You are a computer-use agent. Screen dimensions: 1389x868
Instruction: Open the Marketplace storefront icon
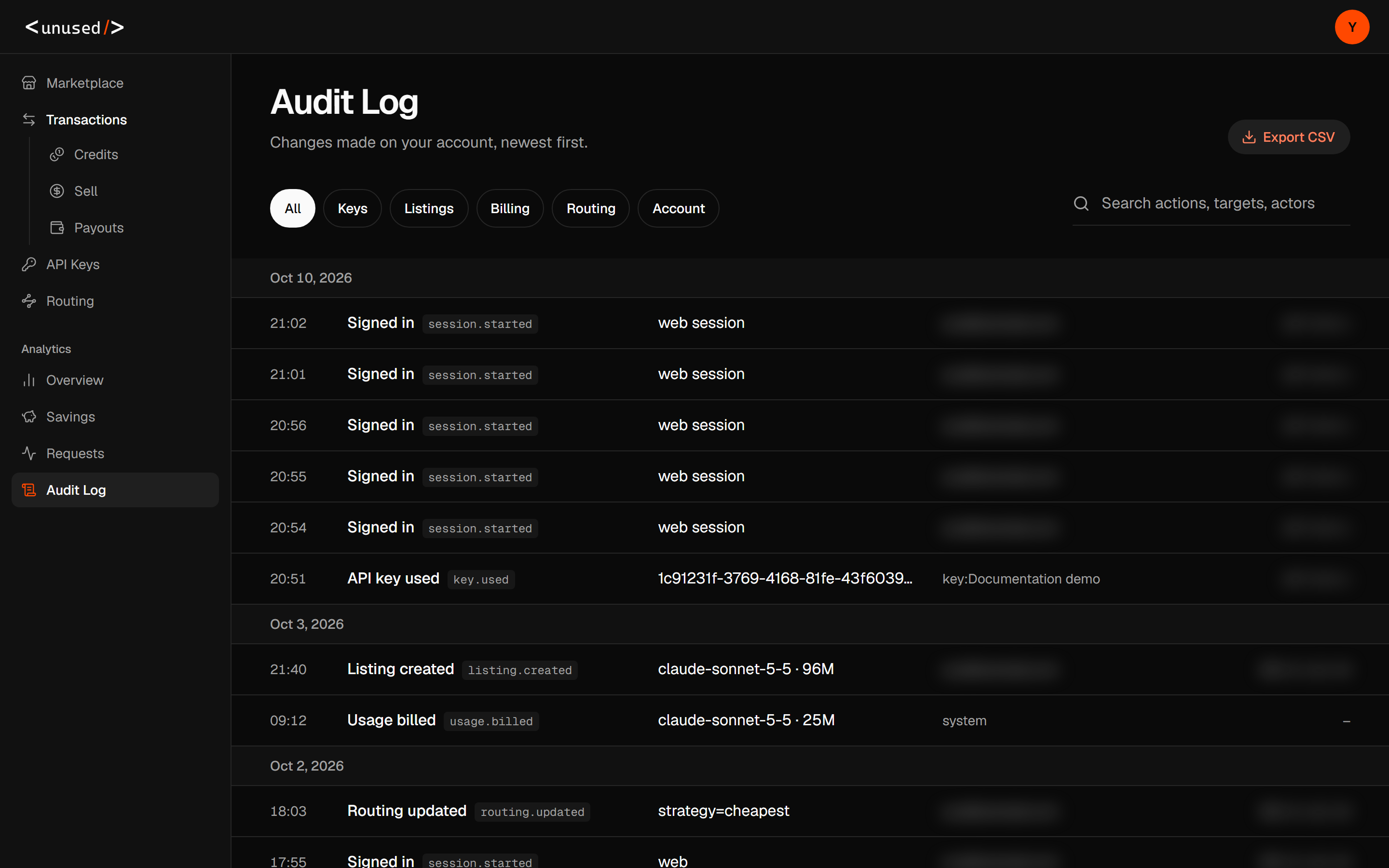[29, 83]
